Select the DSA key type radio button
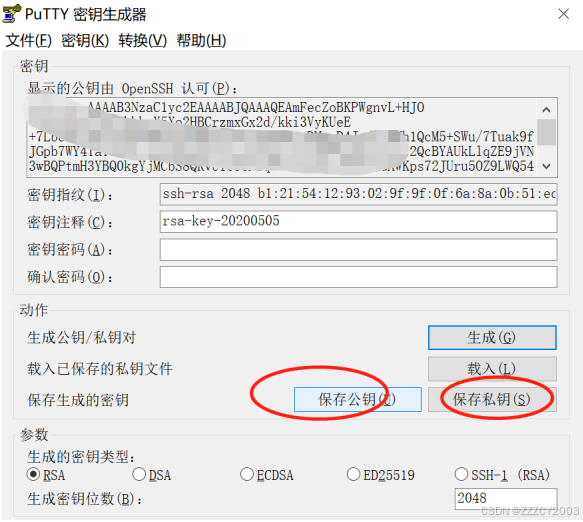 coord(139,474)
